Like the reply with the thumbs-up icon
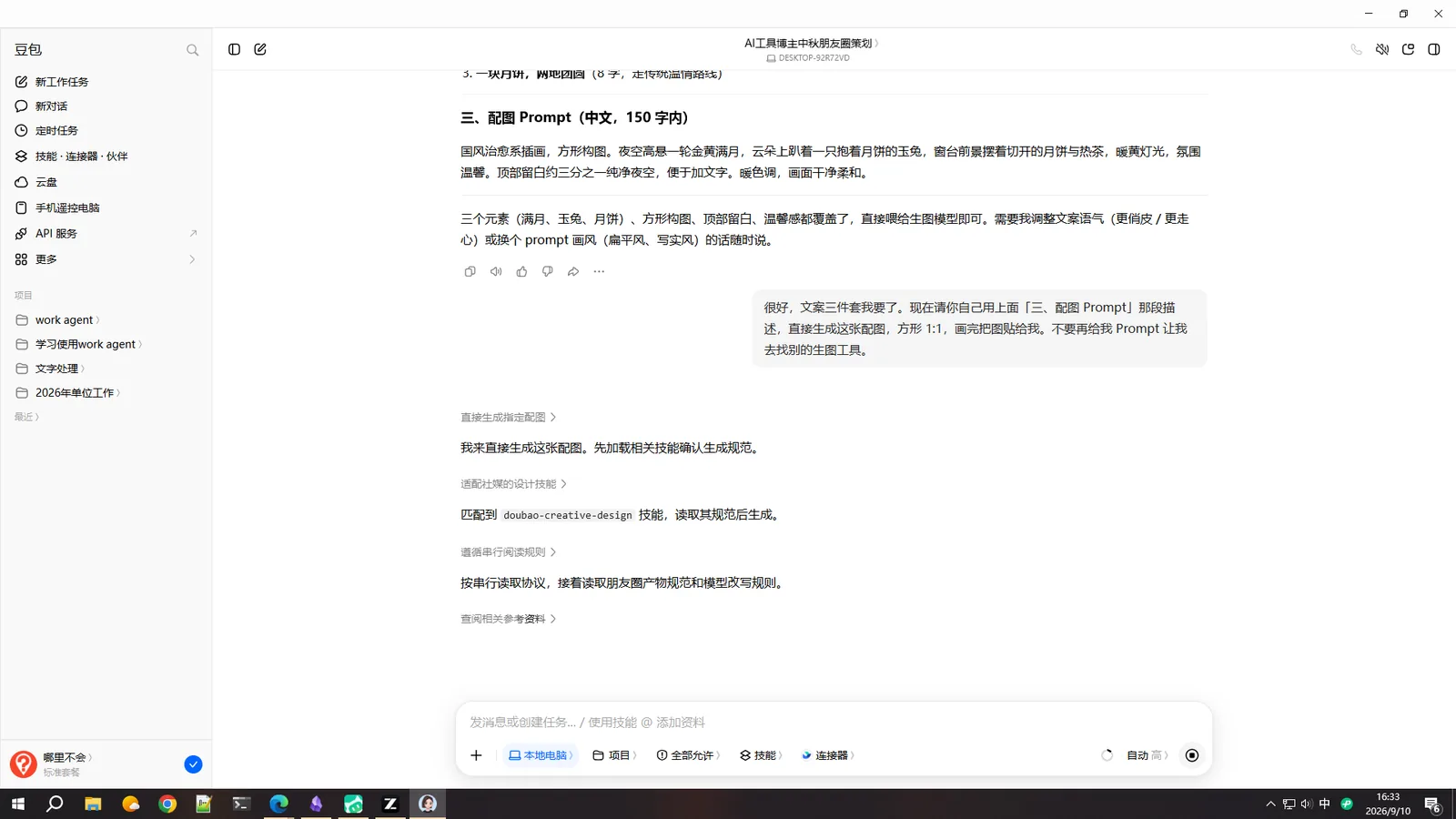Image resolution: width=1456 pixels, height=819 pixels. pyautogui.click(x=521, y=271)
